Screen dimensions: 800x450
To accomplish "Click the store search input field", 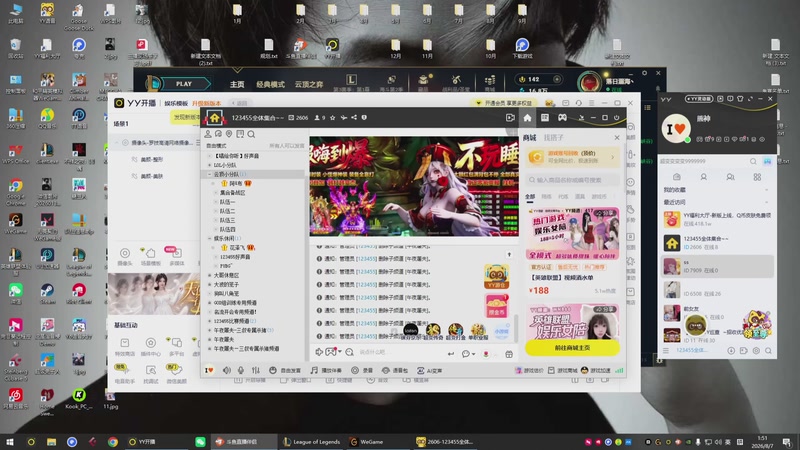I will pyautogui.click(x=572, y=180).
